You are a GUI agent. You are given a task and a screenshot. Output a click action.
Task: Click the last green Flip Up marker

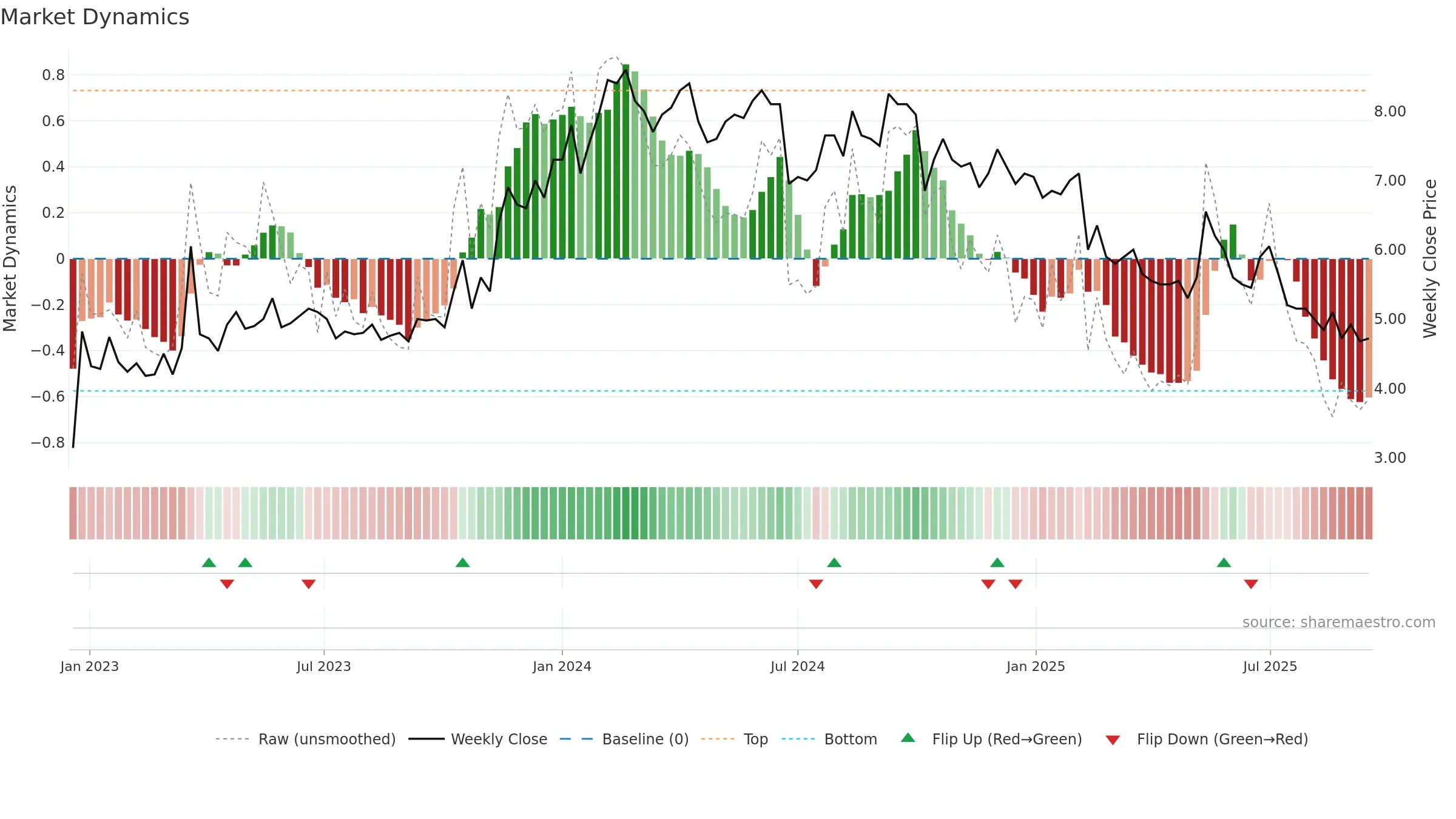[x=1224, y=562]
